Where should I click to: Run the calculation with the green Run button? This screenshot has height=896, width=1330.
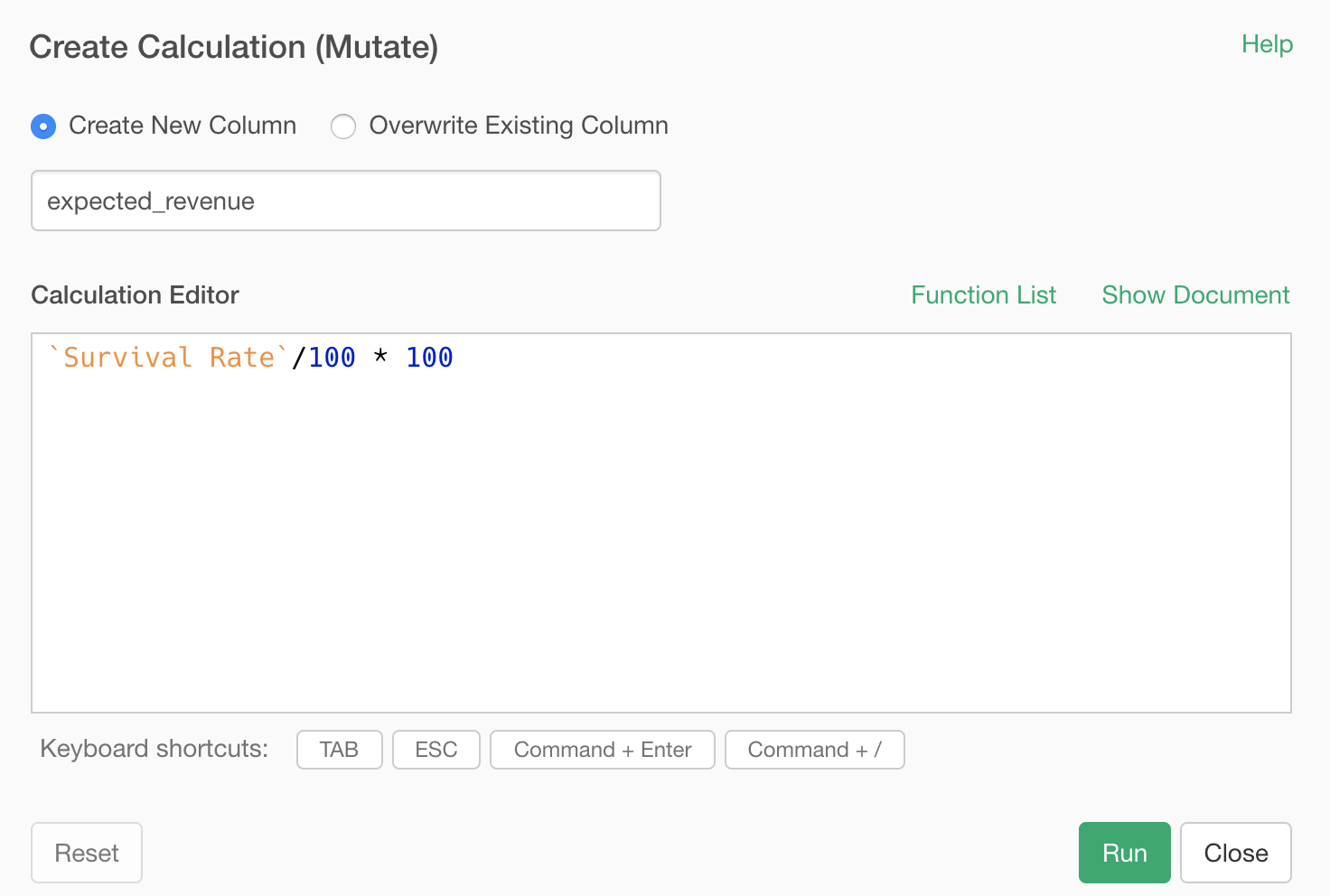click(x=1124, y=853)
